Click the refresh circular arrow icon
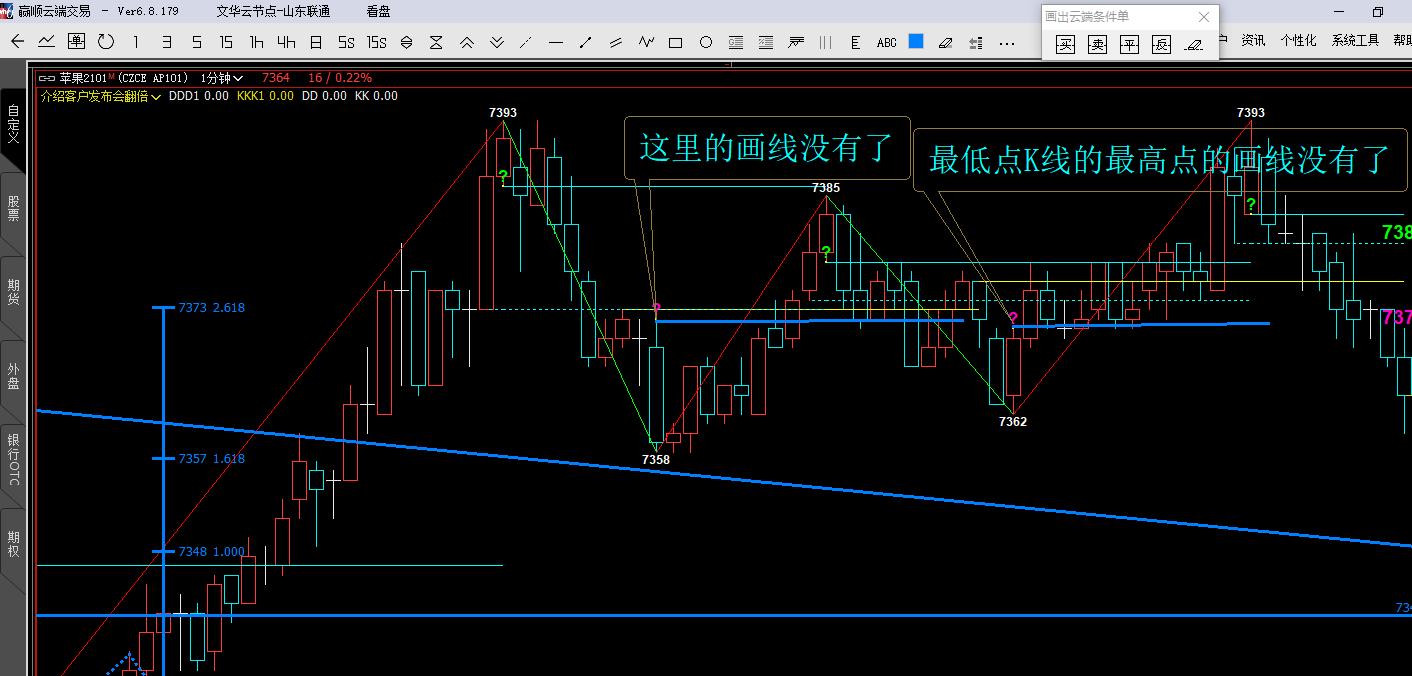Viewport: 1412px width, 676px height. pyautogui.click(x=106, y=42)
